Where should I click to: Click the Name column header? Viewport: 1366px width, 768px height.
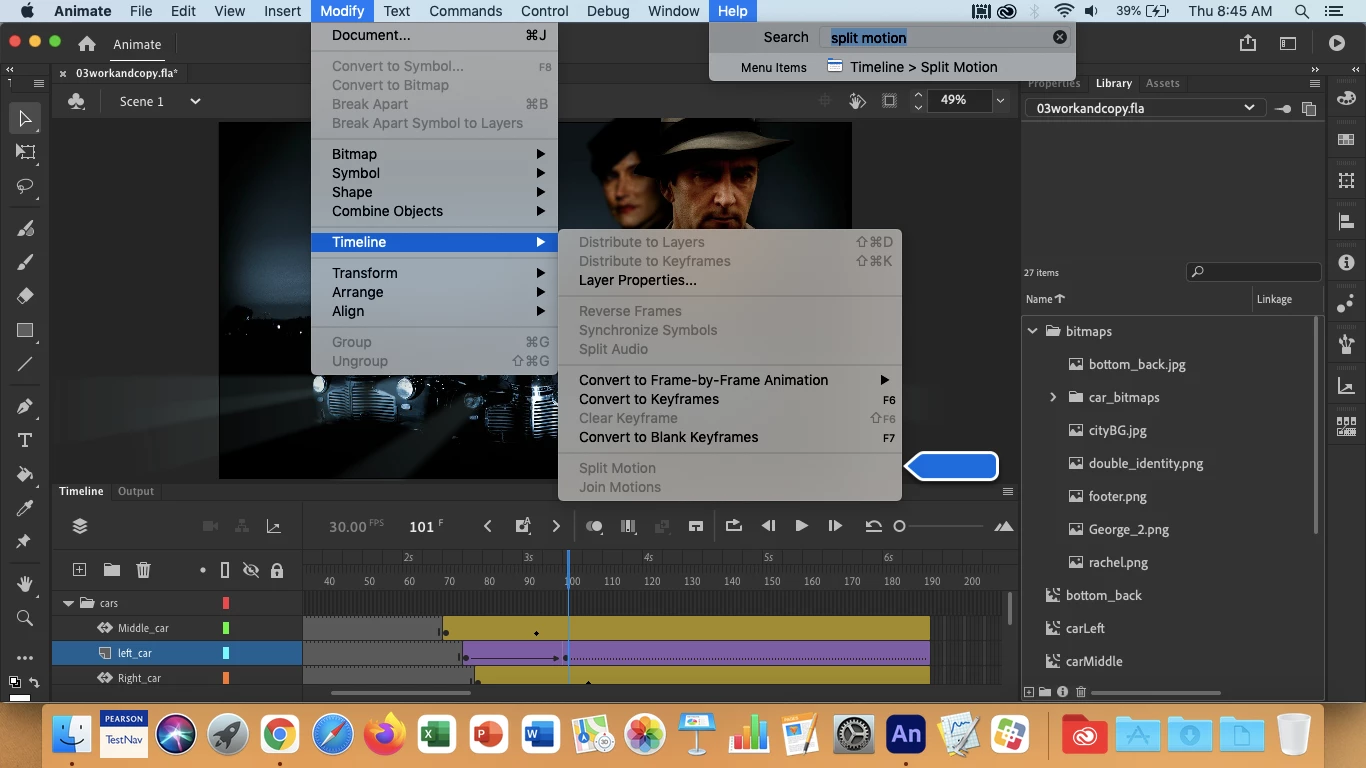point(1045,299)
